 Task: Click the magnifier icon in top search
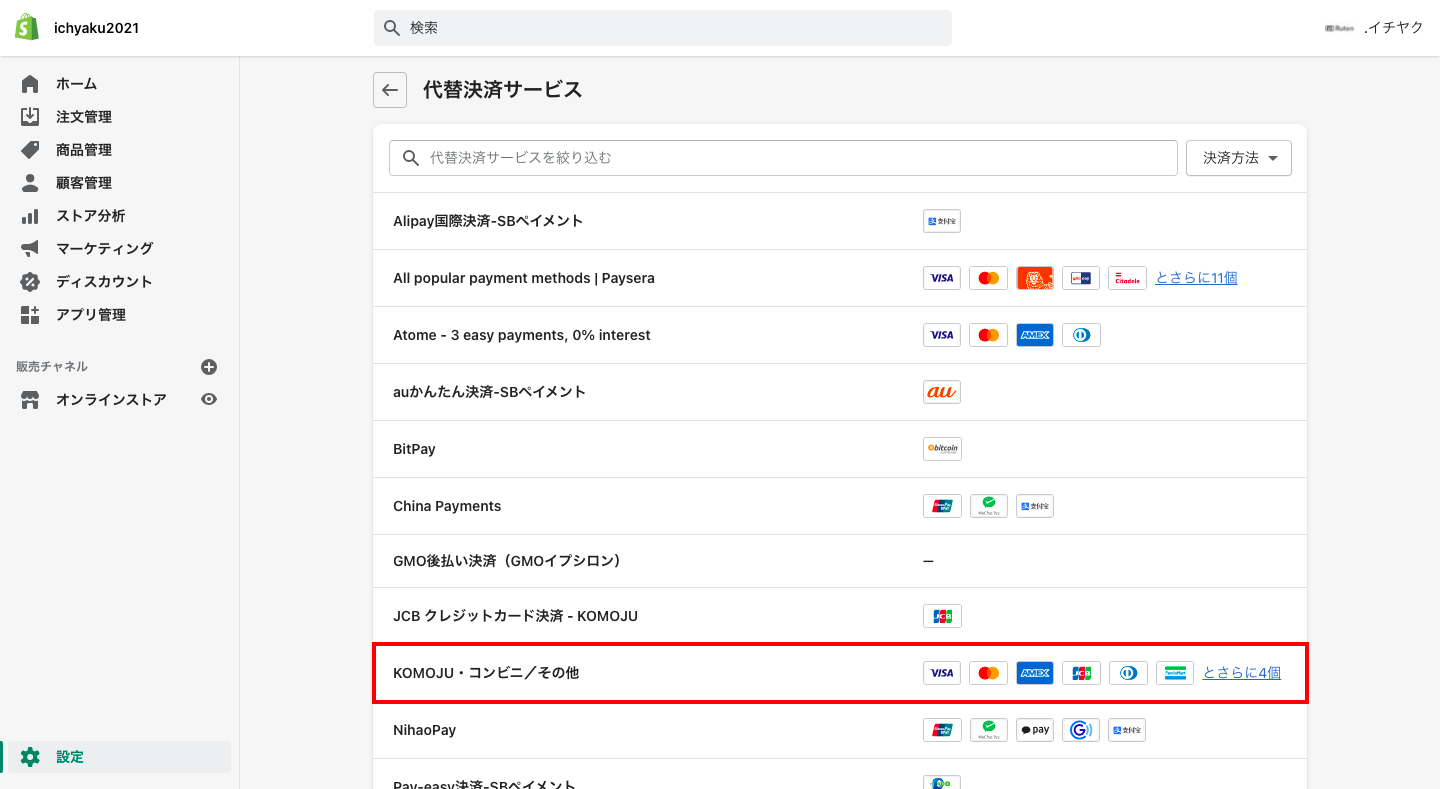pos(392,28)
